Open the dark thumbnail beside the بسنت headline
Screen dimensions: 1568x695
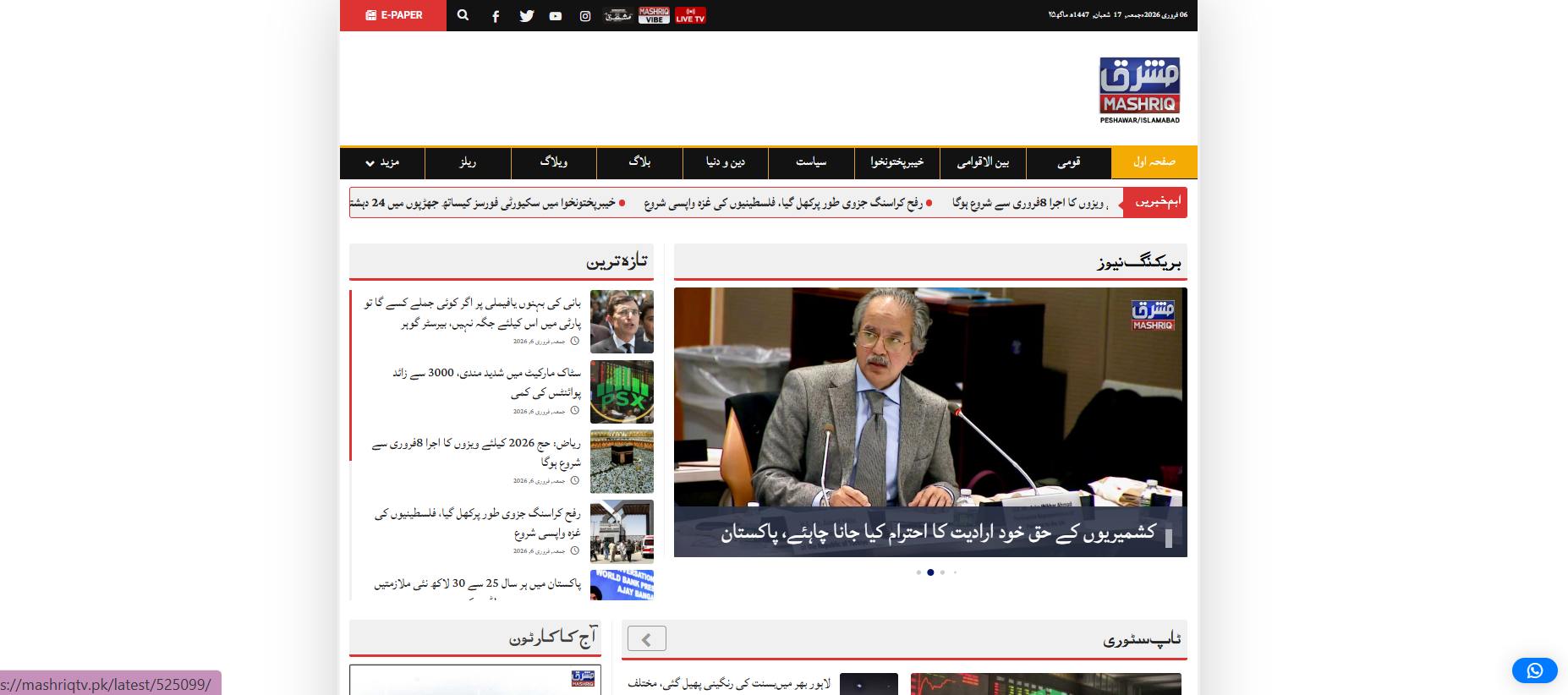tap(869, 684)
